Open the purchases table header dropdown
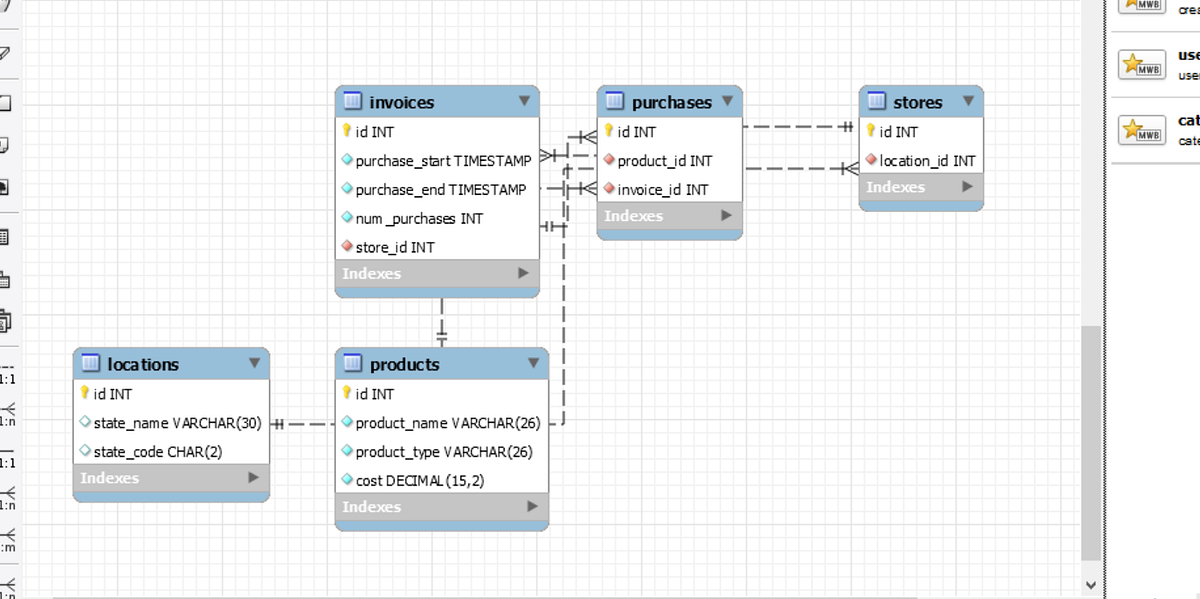 pos(727,102)
